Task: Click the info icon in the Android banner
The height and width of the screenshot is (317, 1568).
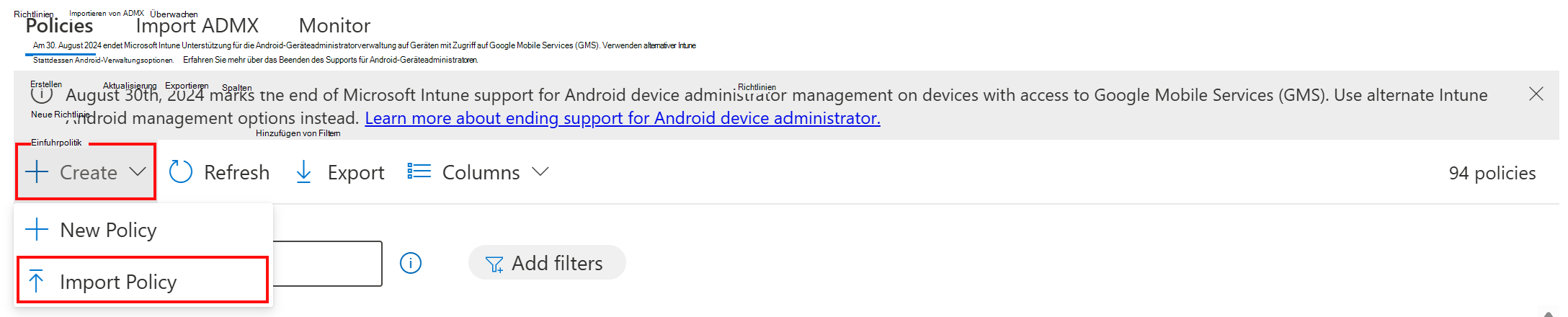Action: pos(42,94)
